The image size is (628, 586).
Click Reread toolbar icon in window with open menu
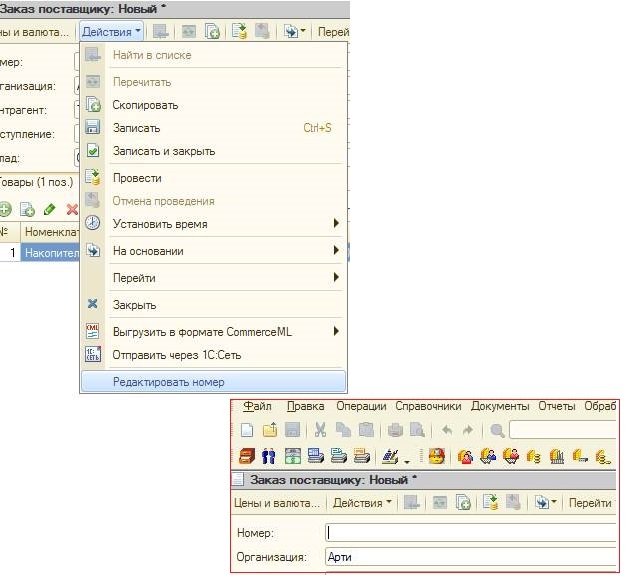(189, 31)
